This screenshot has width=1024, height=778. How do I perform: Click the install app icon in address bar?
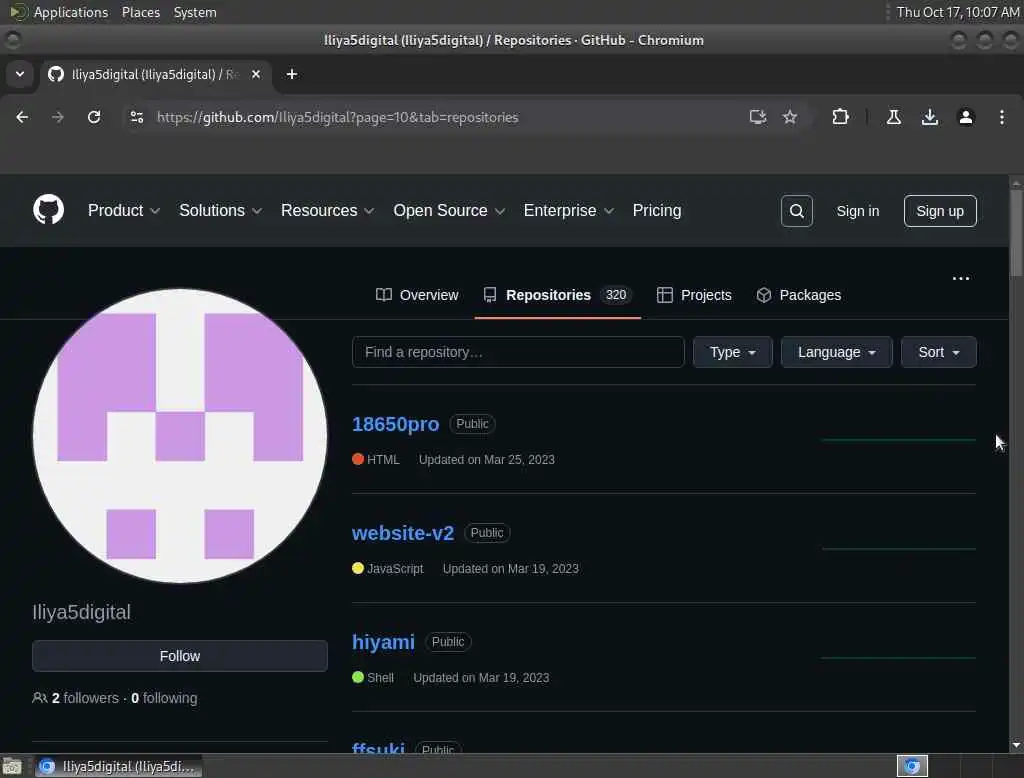[758, 117]
